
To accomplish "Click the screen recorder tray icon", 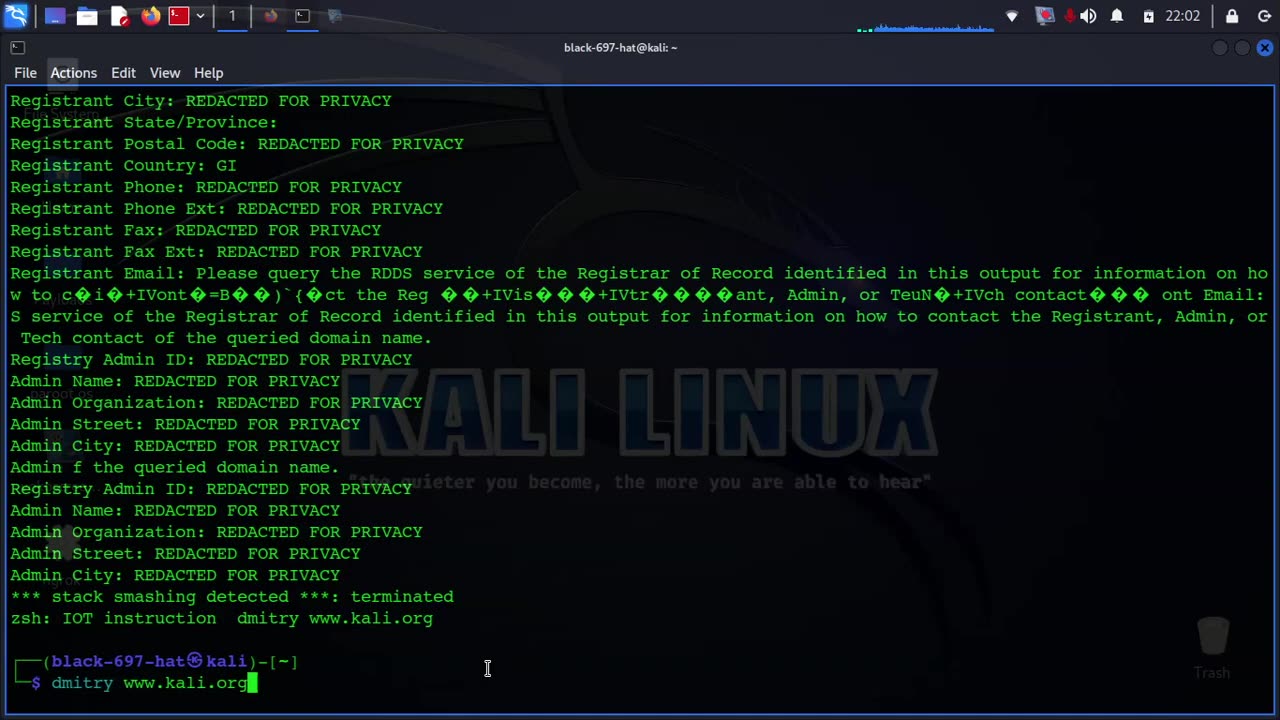I will pyautogui.click(x=1045, y=16).
